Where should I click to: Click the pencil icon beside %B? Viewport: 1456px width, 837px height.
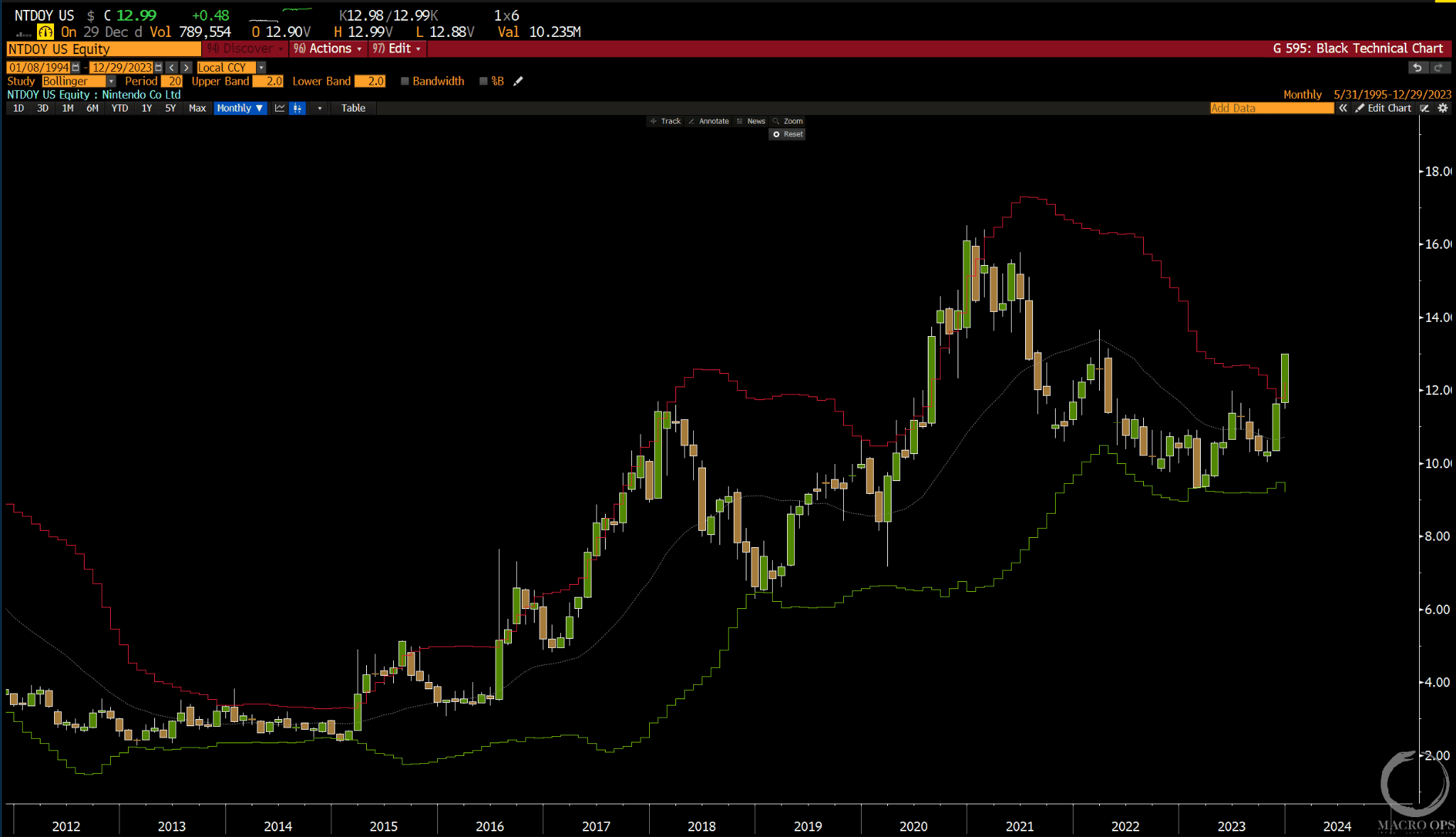tap(518, 81)
